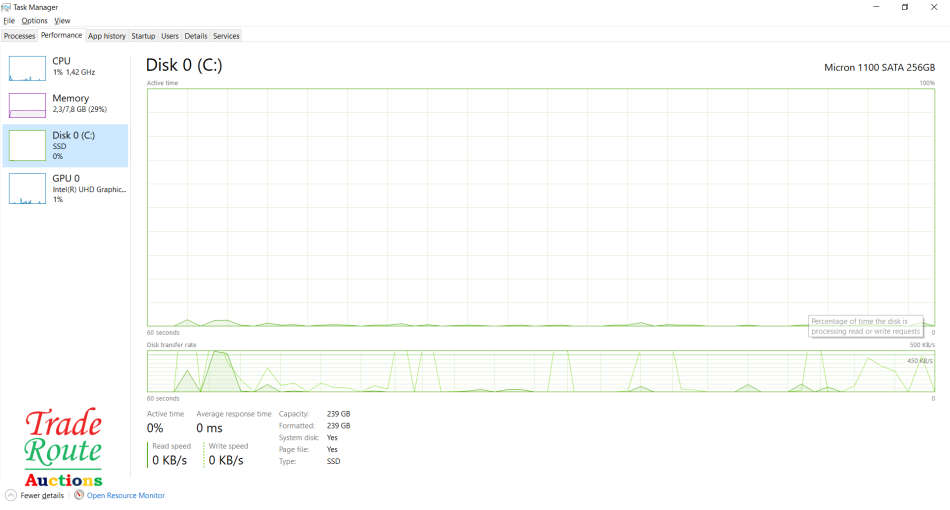Open Resource Monitor link
This screenshot has height=510, width=950.
pos(125,495)
